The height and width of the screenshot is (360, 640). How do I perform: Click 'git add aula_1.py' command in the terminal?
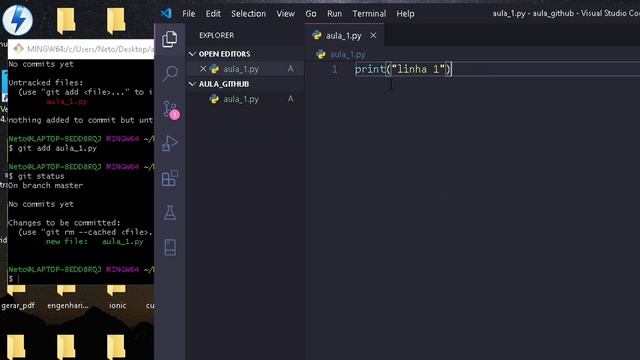click(57, 148)
